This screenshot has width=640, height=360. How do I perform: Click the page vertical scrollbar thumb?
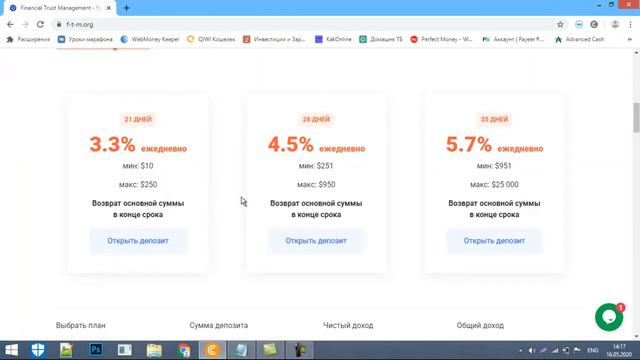[x=636, y=118]
